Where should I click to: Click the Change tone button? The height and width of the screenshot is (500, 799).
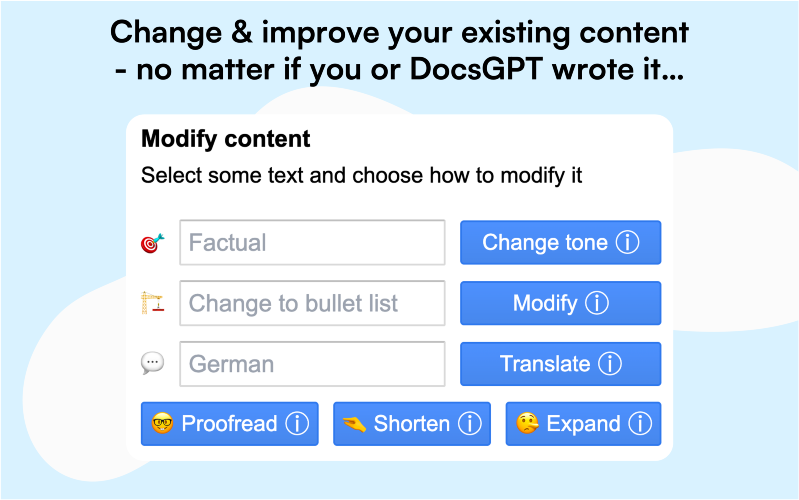point(561,242)
